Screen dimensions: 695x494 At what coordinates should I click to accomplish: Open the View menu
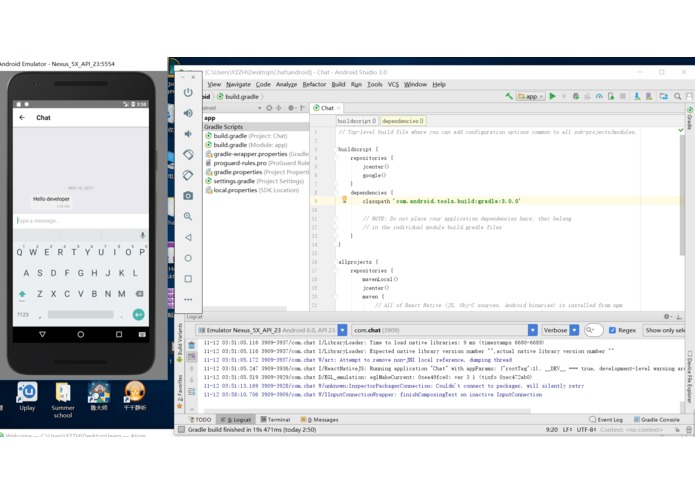(x=214, y=84)
